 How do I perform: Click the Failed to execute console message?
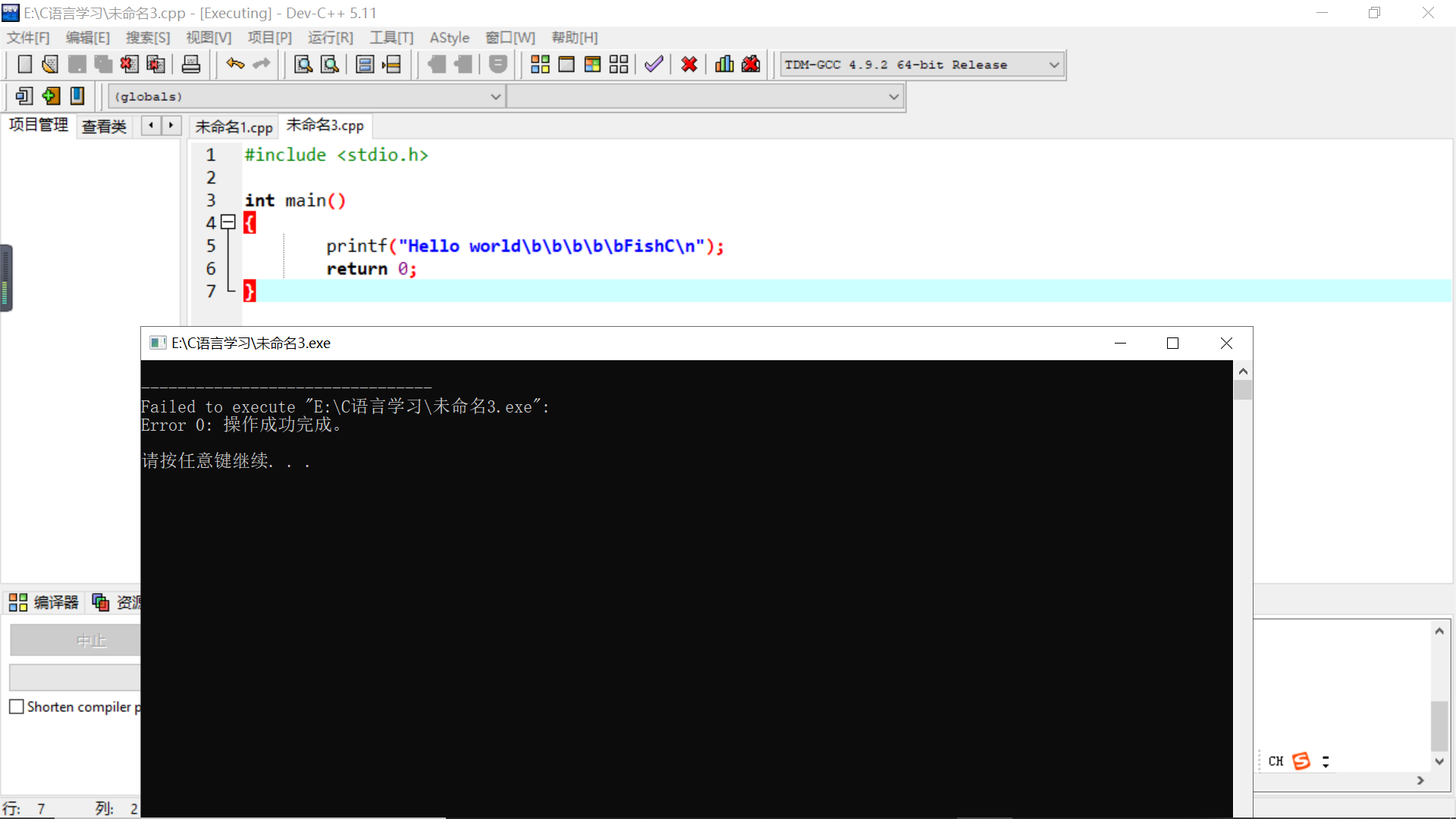point(345,407)
